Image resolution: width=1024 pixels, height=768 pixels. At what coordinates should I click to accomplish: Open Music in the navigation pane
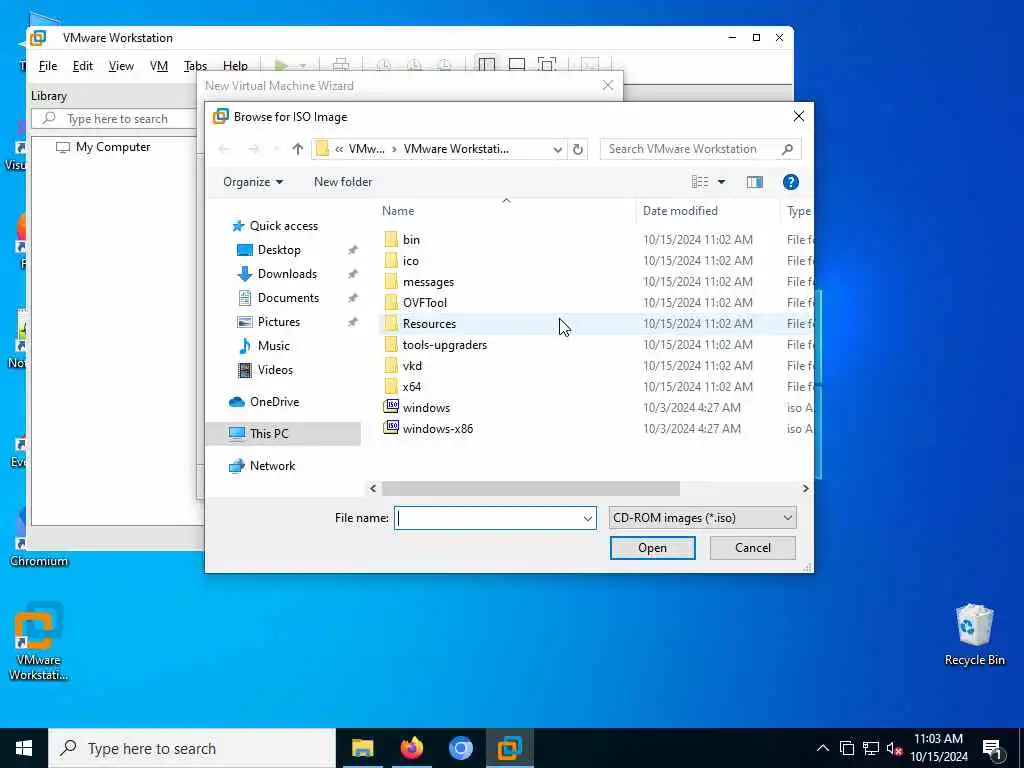pyautogui.click(x=274, y=345)
